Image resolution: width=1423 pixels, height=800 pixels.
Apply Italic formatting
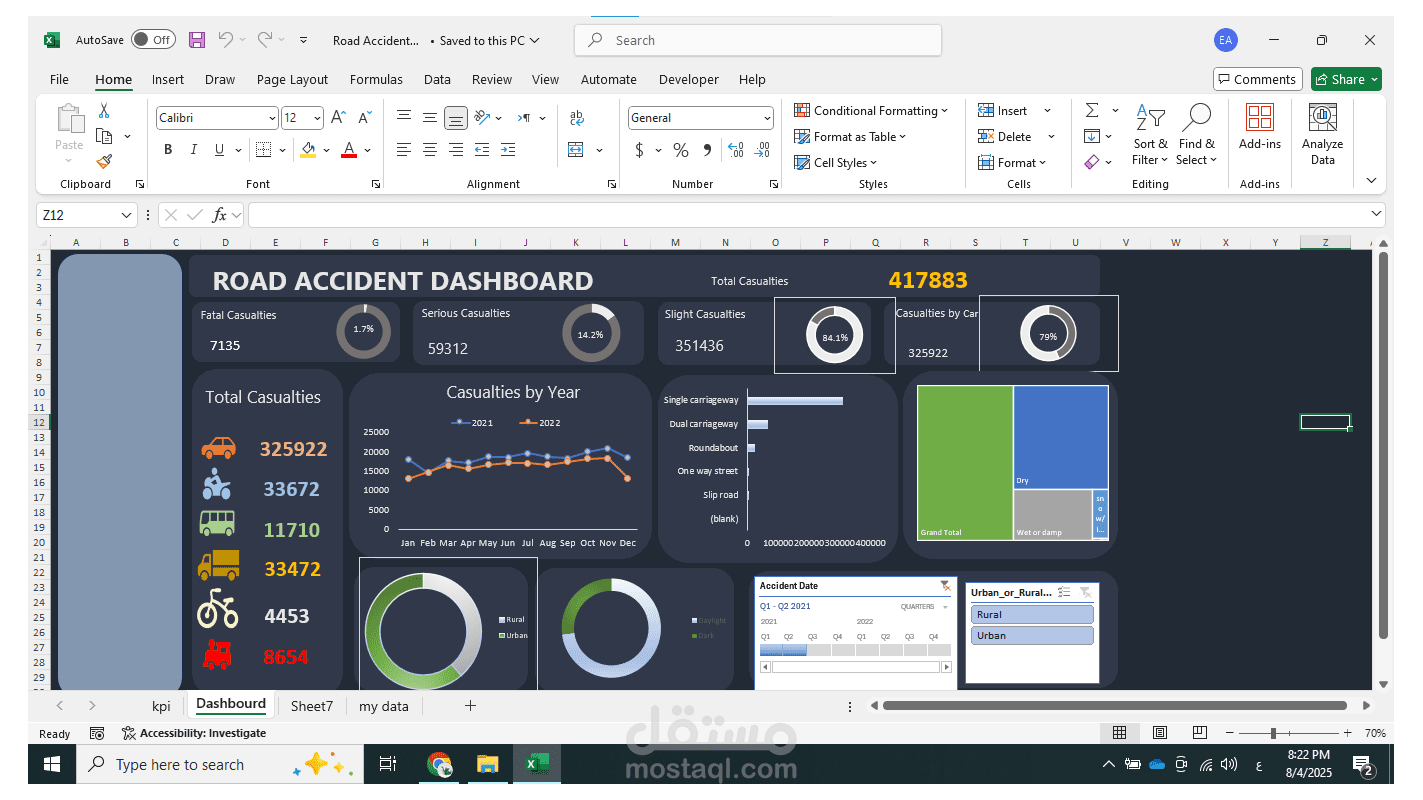pyautogui.click(x=194, y=150)
